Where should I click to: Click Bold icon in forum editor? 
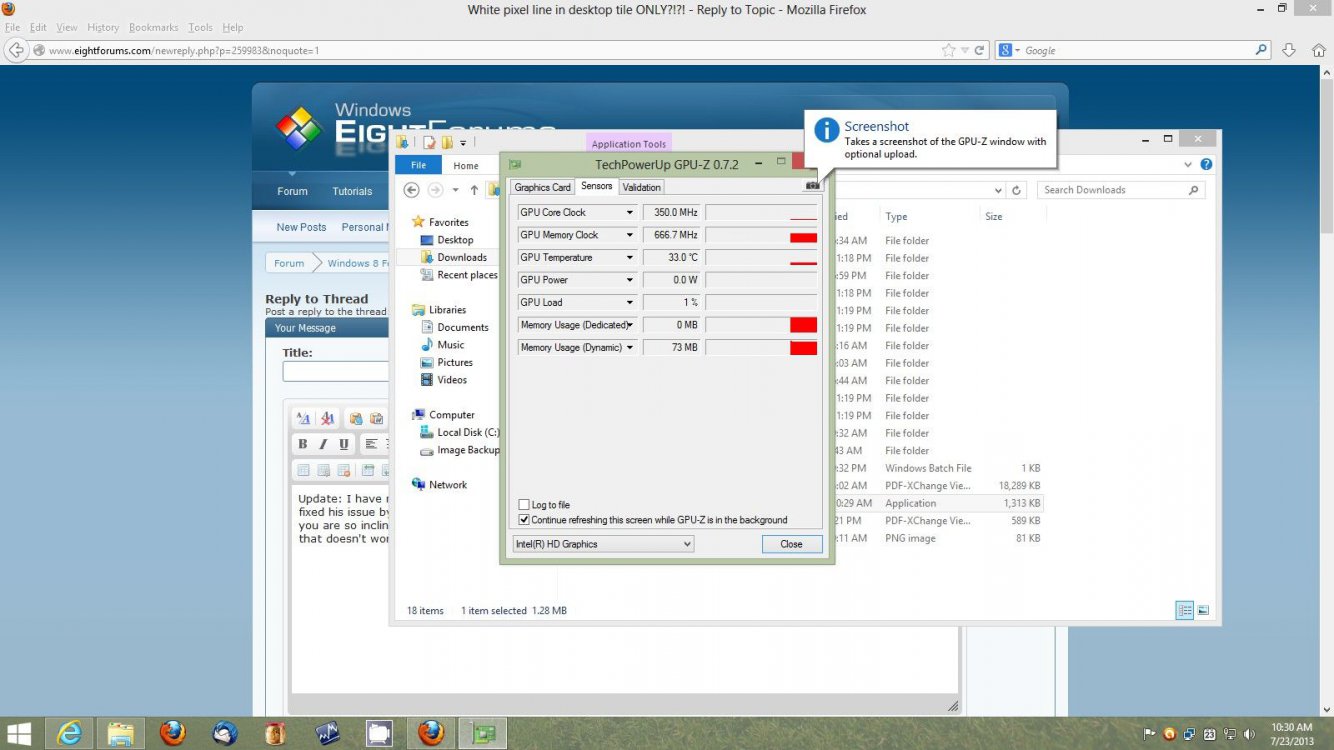point(303,444)
